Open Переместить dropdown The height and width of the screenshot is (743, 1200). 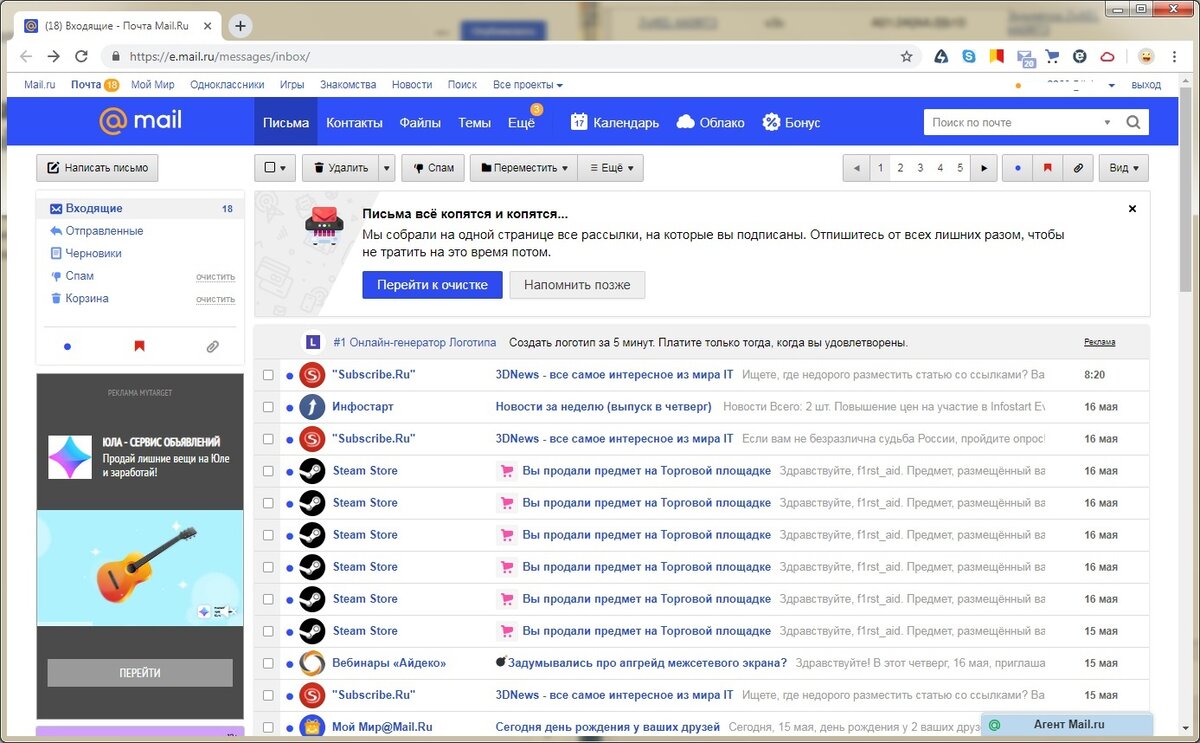(x=524, y=168)
